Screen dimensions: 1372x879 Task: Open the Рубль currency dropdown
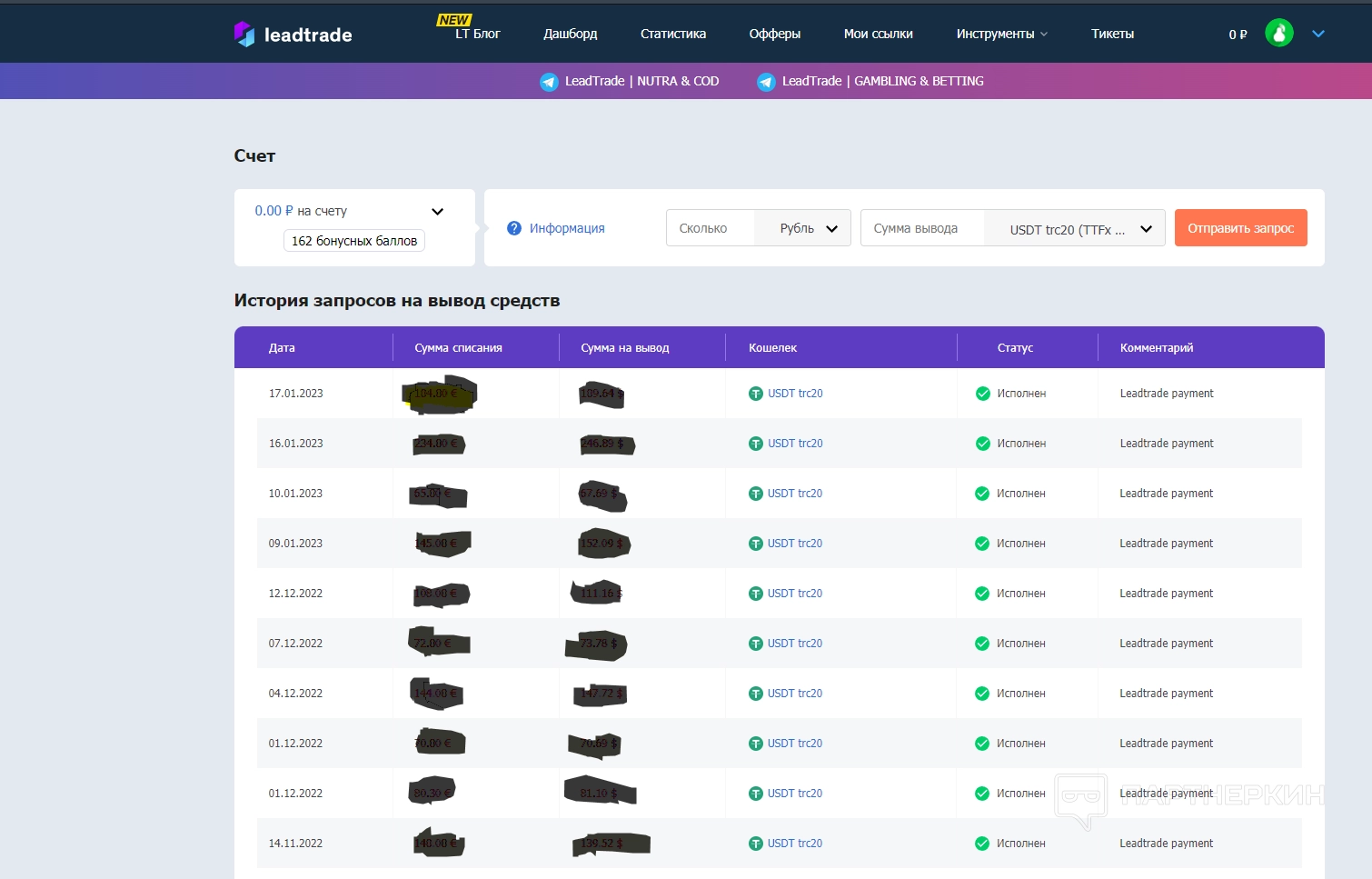pos(803,228)
